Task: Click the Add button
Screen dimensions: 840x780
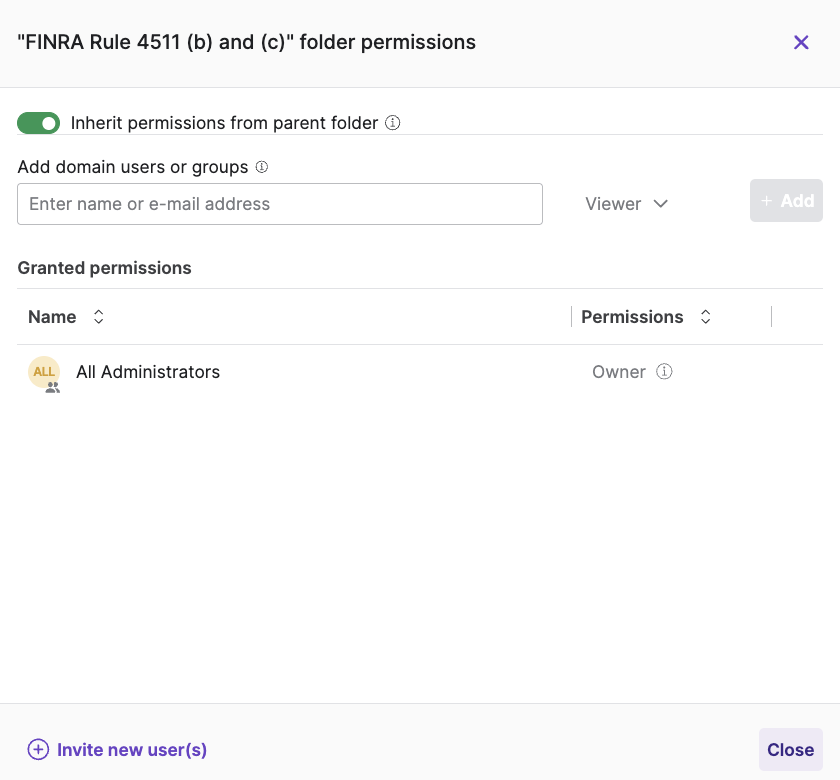Action: tap(786, 201)
